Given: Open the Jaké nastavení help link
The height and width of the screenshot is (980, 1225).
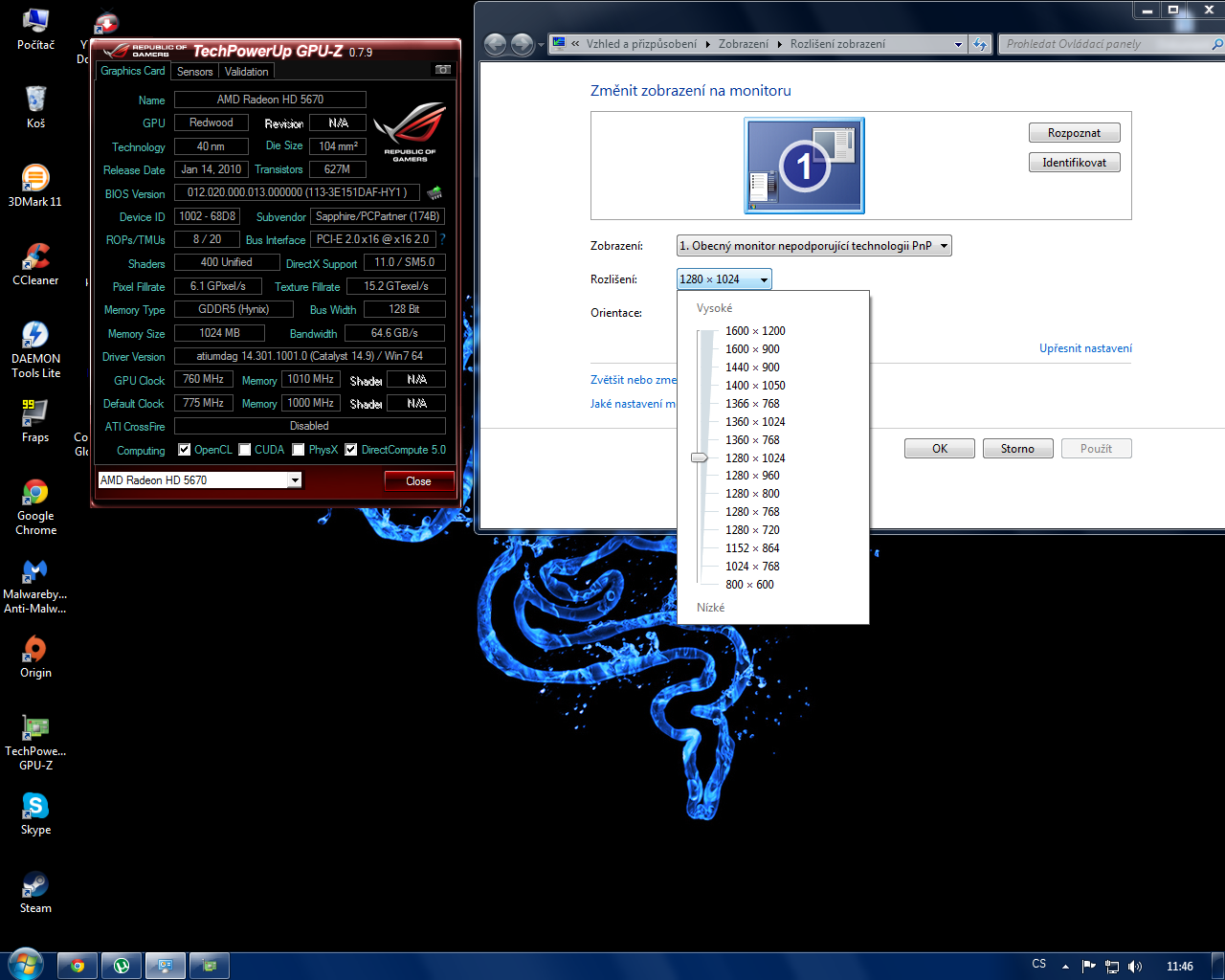Looking at the screenshot, I should coord(633,404).
